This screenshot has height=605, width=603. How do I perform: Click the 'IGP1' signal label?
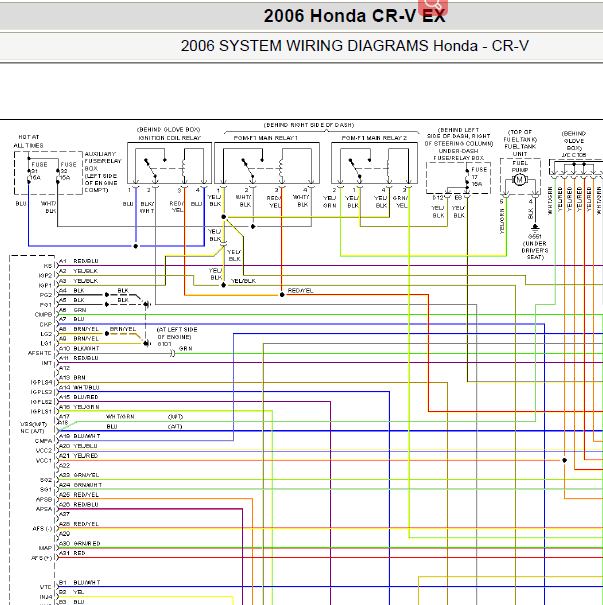click(x=45, y=286)
